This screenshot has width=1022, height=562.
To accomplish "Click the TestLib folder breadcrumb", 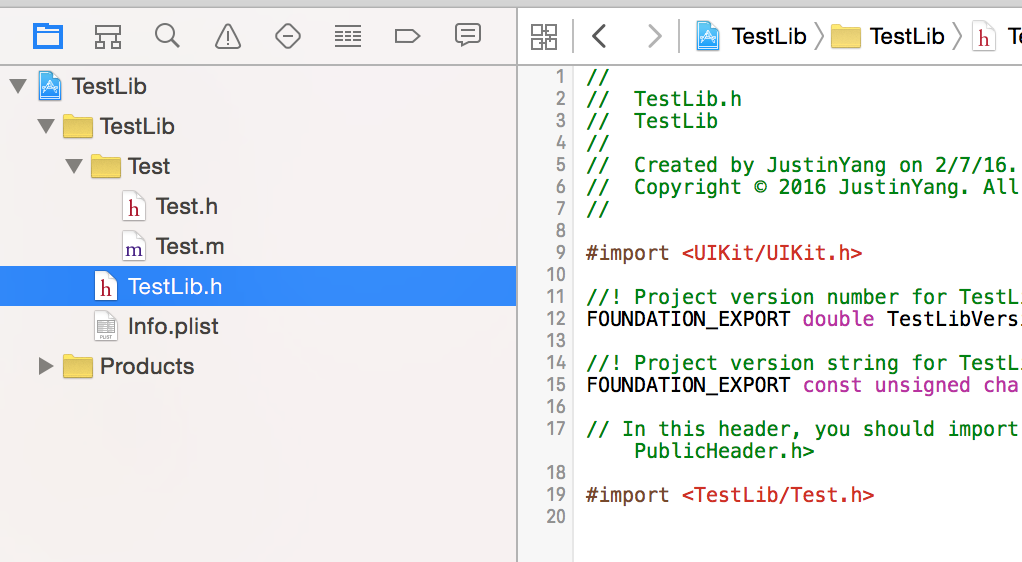I will pyautogui.click(x=888, y=37).
